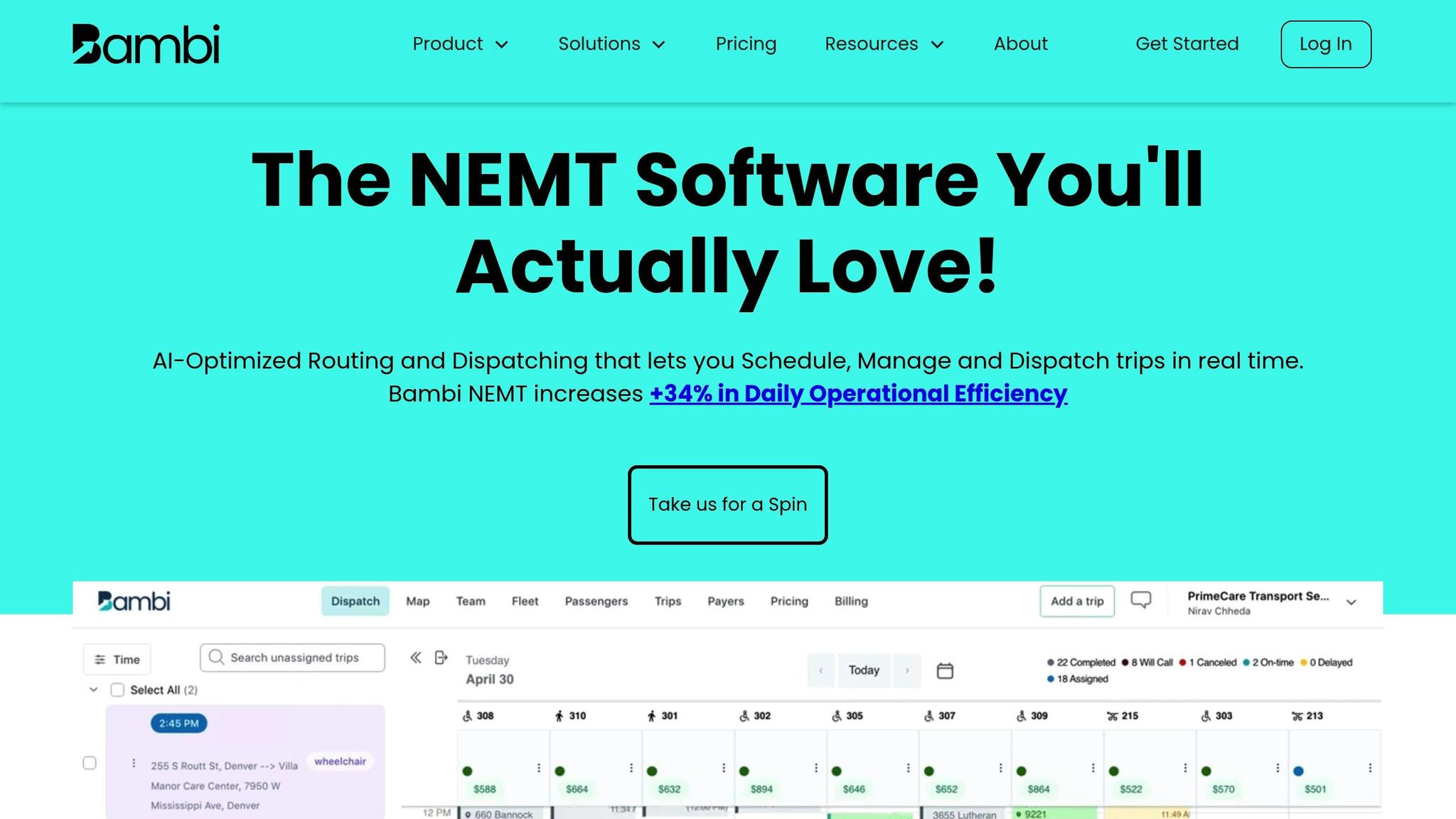Click the Today button
The image size is (1456, 819).
864,670
